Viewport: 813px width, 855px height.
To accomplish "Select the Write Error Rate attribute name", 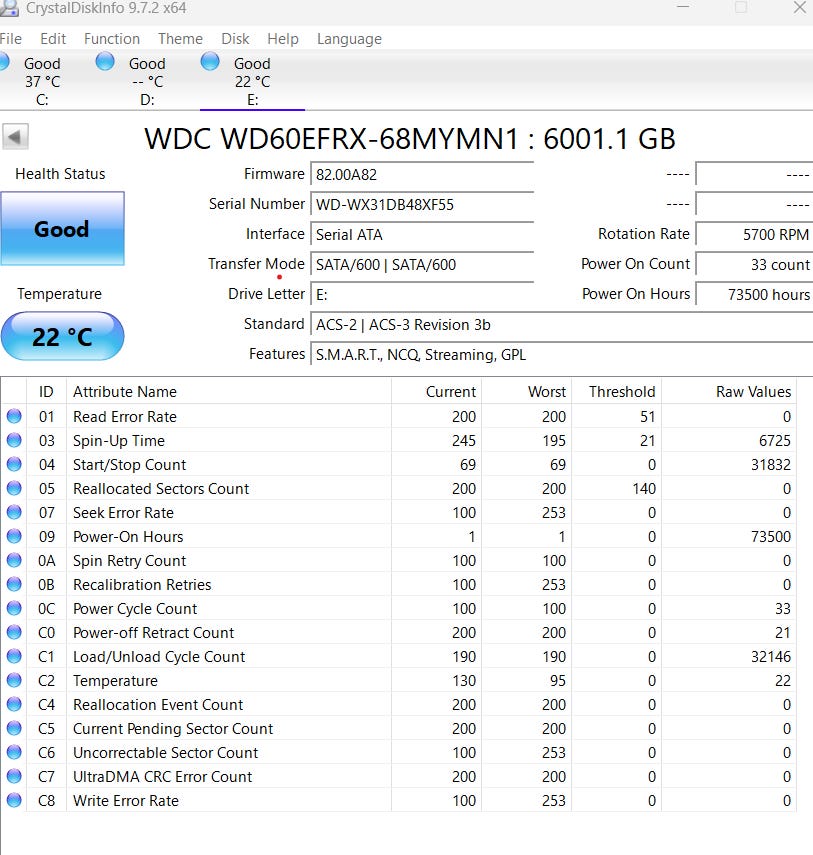I will [126, 800].
